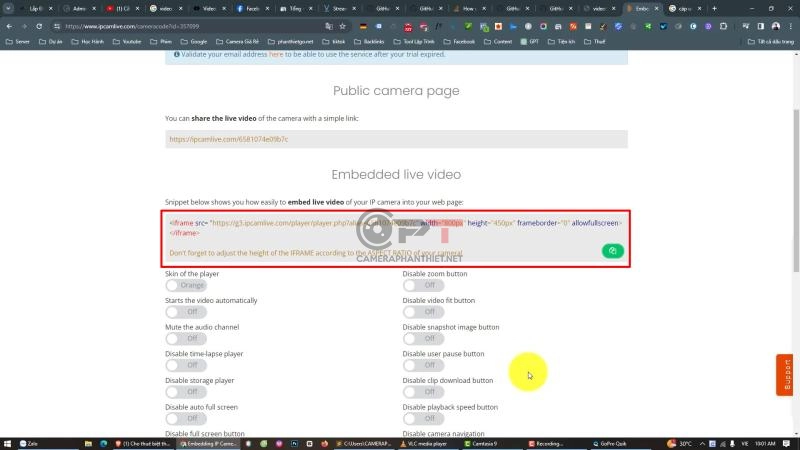Open the public camera page share link
The image size is (800, 450).
click(229, 139)
